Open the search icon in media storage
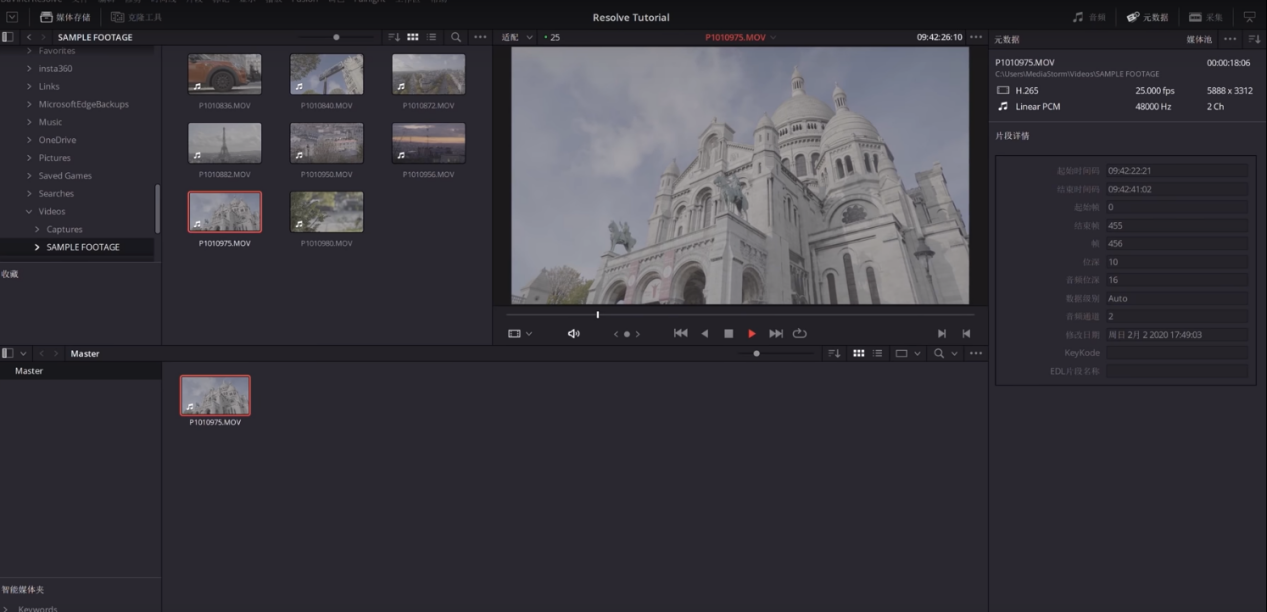The width and height of the screenshot is (1267, 612). (x=456, y=37)
